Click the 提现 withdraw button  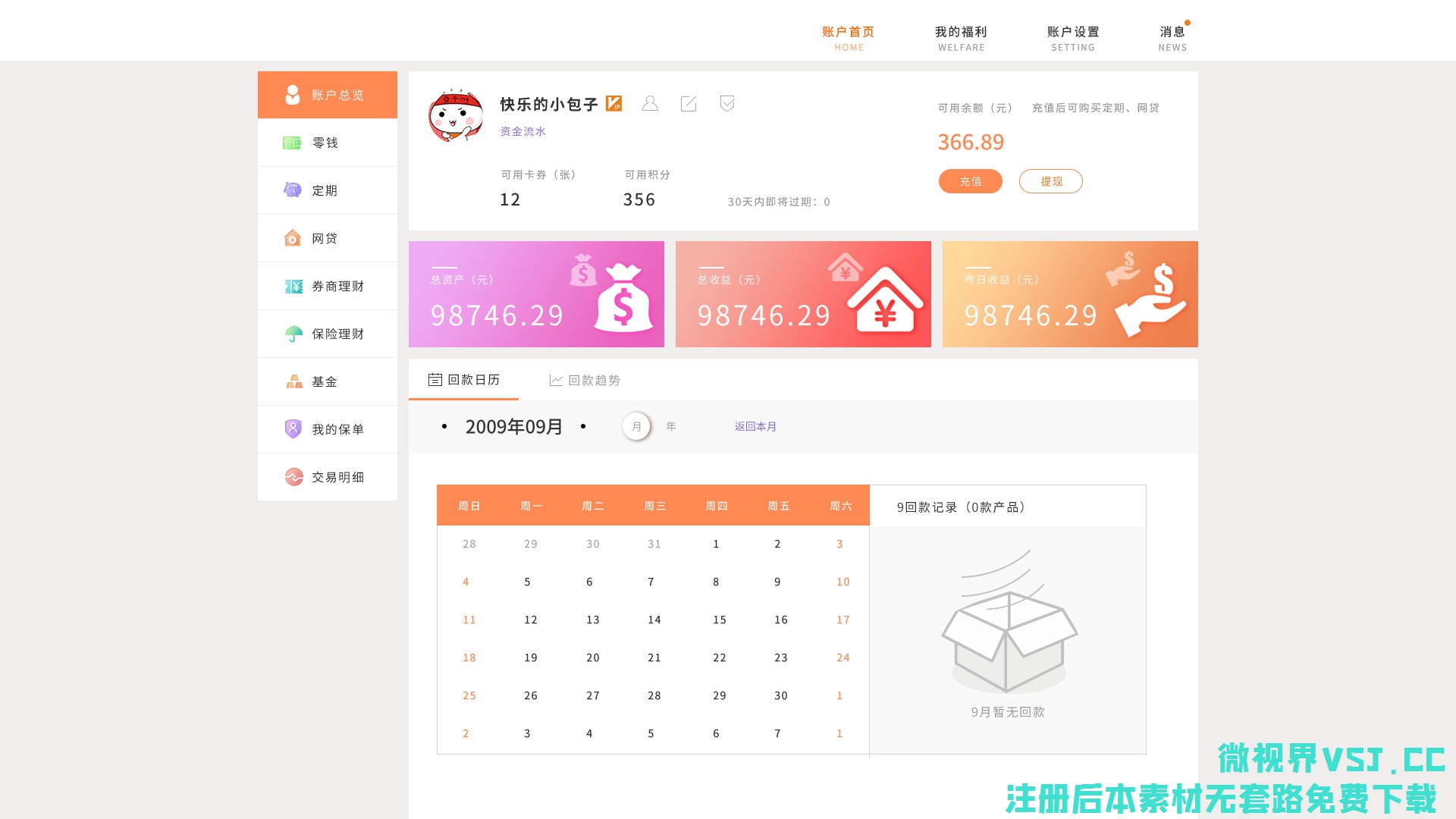point(1050,181)
